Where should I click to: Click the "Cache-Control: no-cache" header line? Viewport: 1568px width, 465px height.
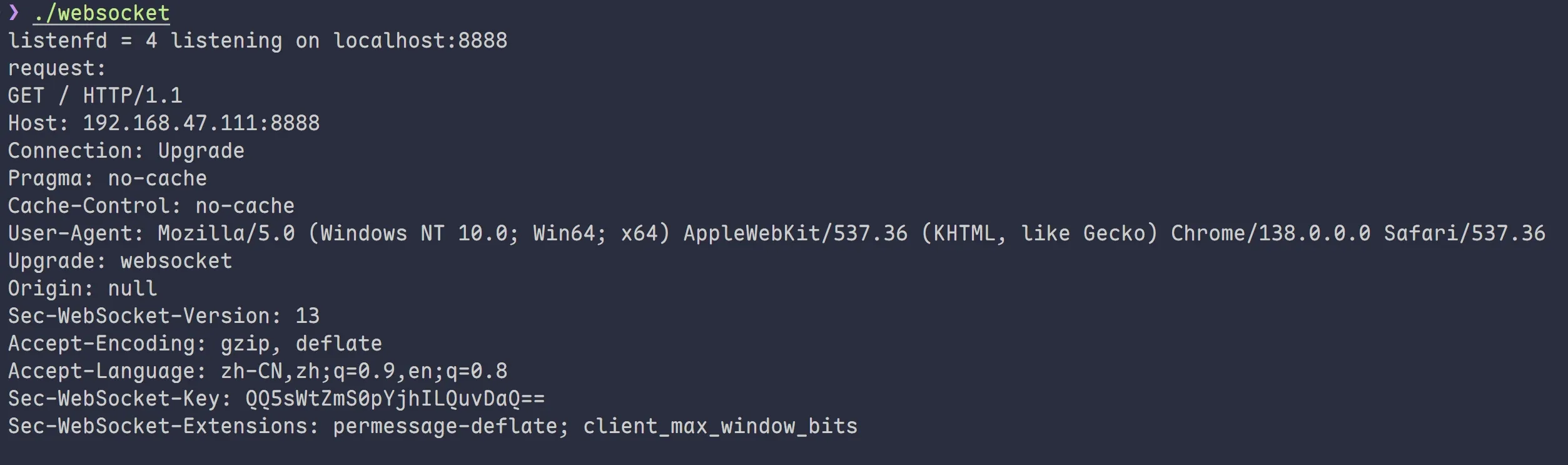[151, 206]
